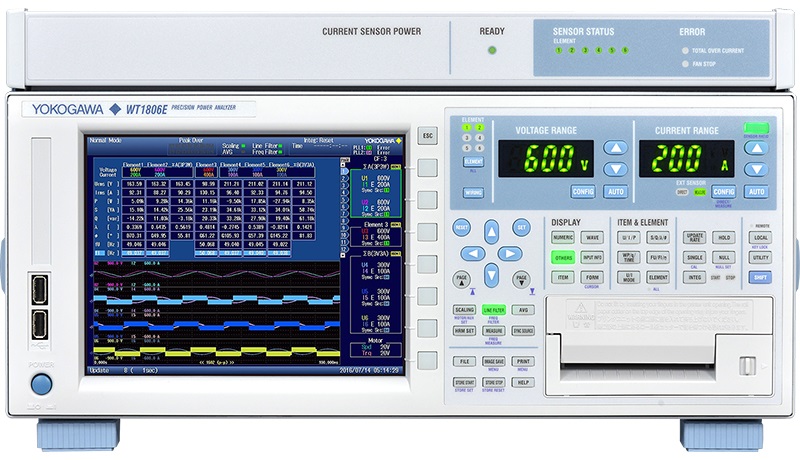Toggle the LINE FILTER button
This screenshot has width=800, height=460.
[493, 310]
